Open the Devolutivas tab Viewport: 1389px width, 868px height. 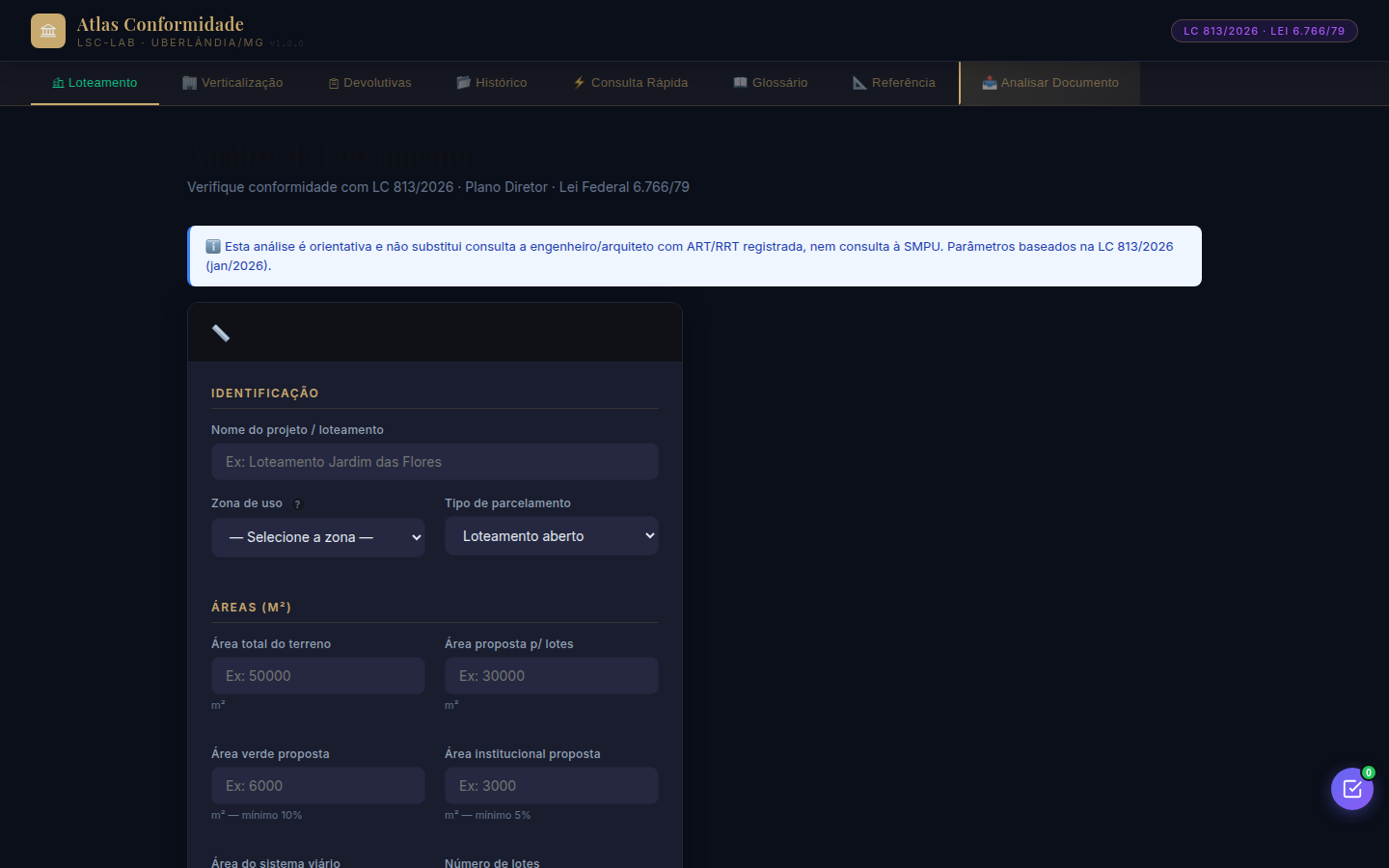tap(370, 83)
